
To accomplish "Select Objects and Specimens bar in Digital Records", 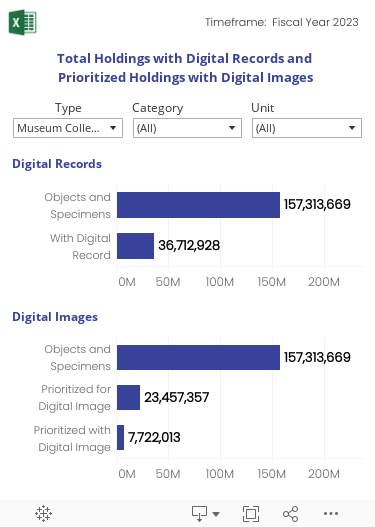I will click(198, 205).
